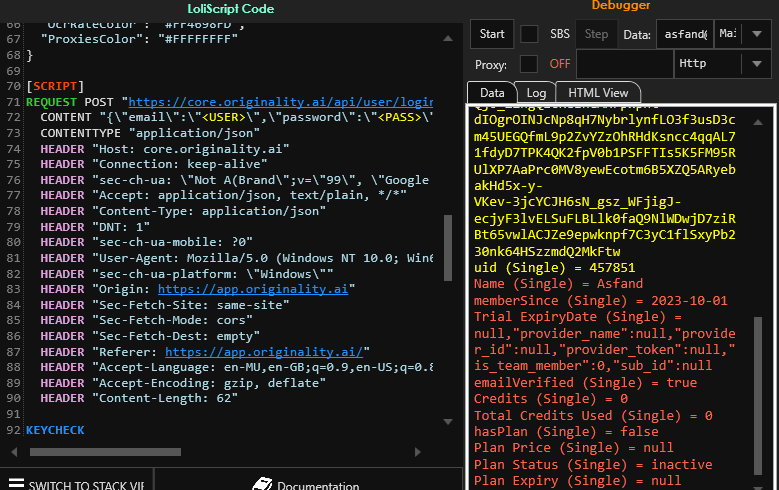The height and width of the screenshot is (490, 779).
Task: Click the "Host: core.originality.ai" header line
Action: (x=164, y=149)
